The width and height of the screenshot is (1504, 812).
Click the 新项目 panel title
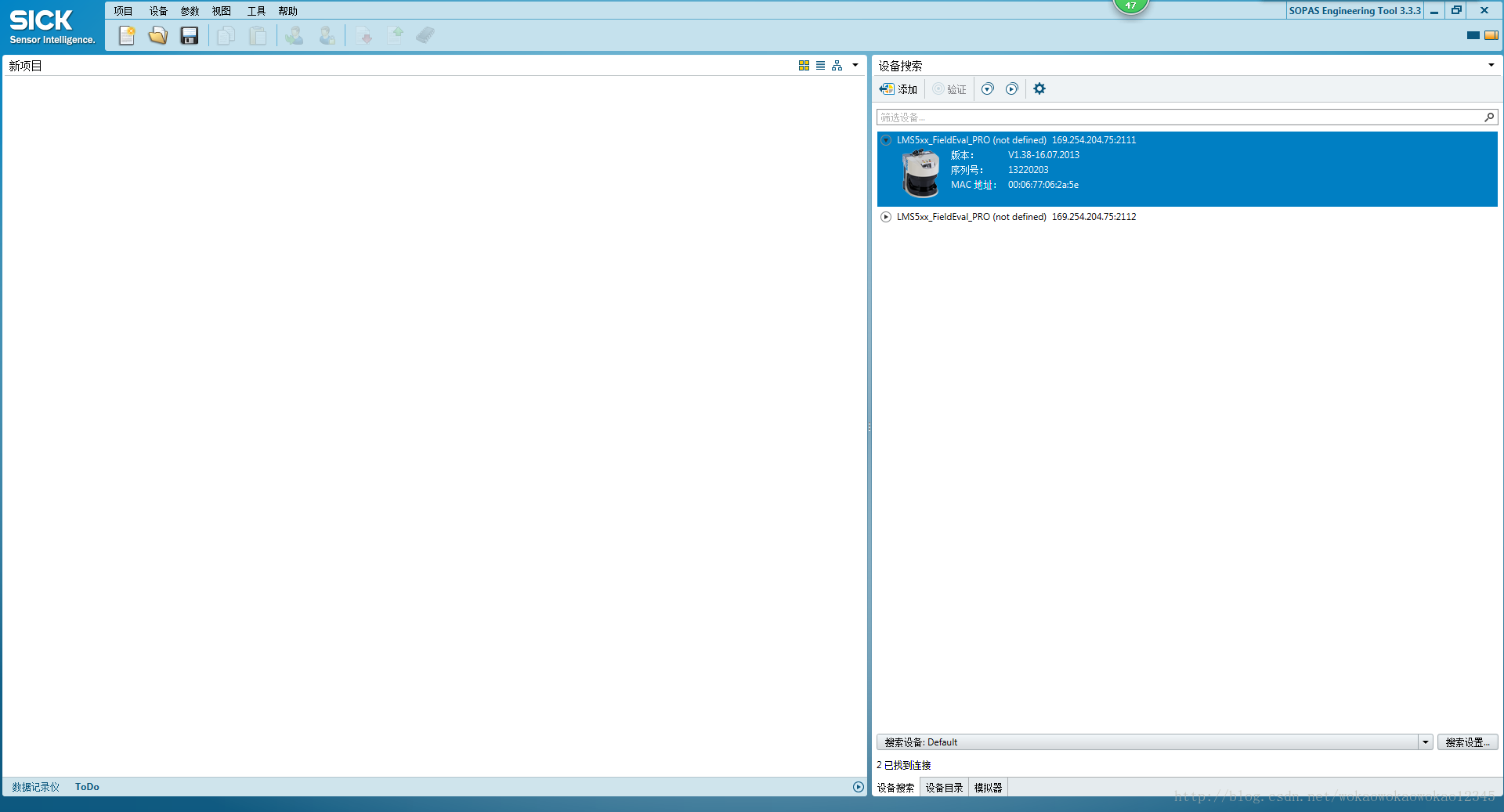click(25, 66)
